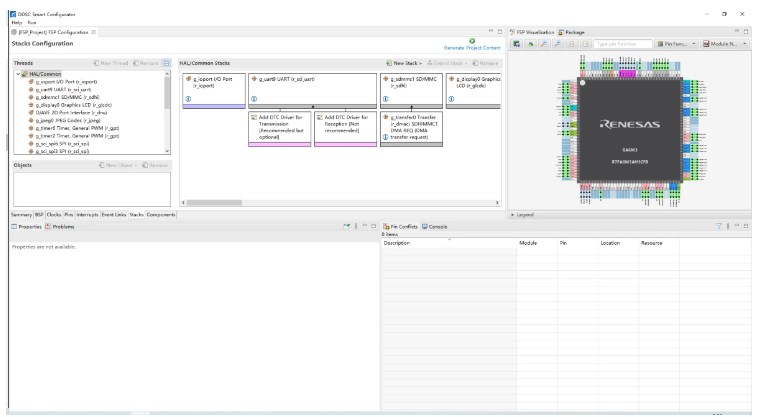This screenshot has width=761, height=417.
Task: Click info icon on g_display0 Graphics LCD stack
Action: point(451,99)
